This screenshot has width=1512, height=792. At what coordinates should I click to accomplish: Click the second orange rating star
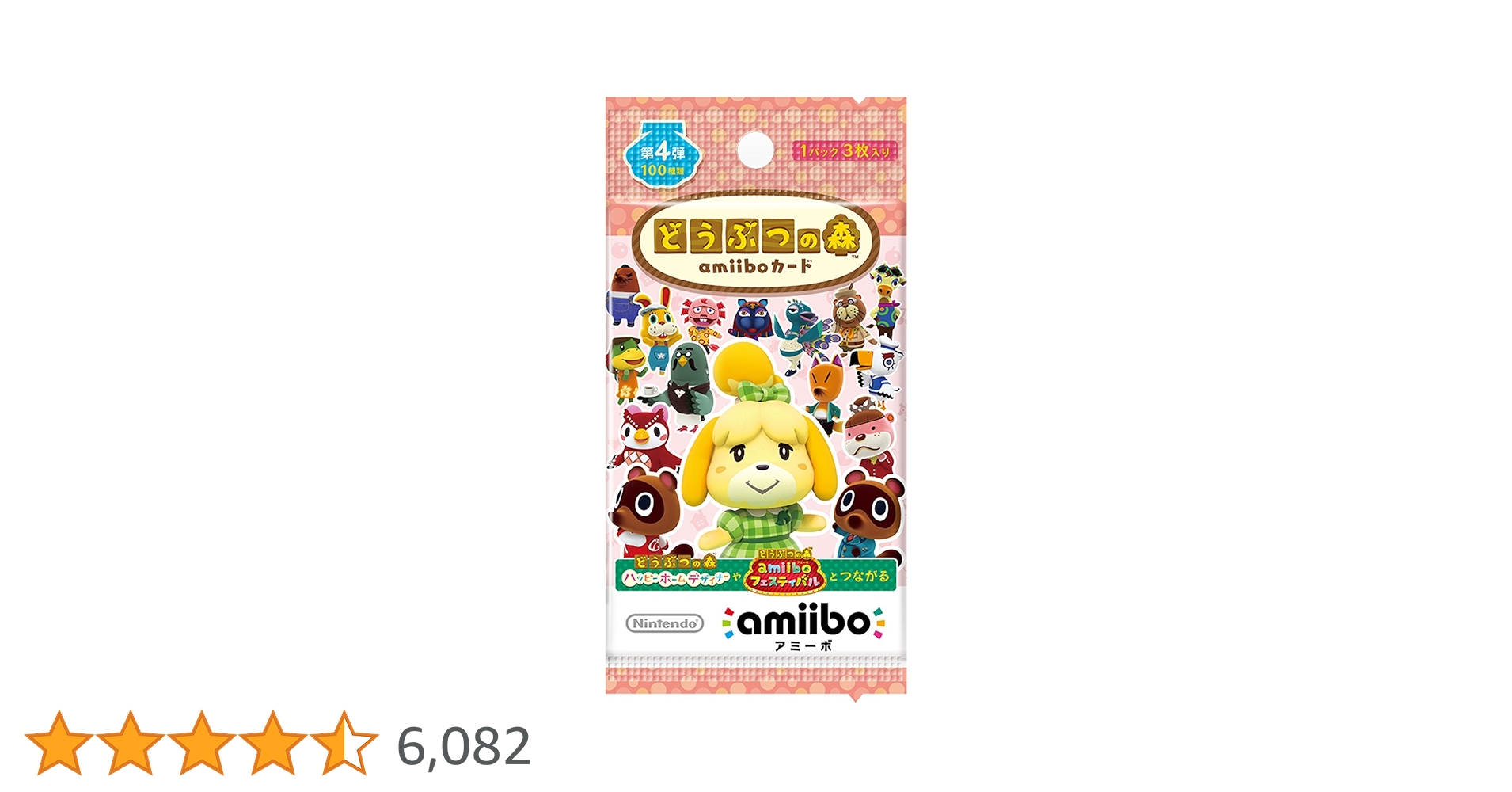tap(131, 742)
